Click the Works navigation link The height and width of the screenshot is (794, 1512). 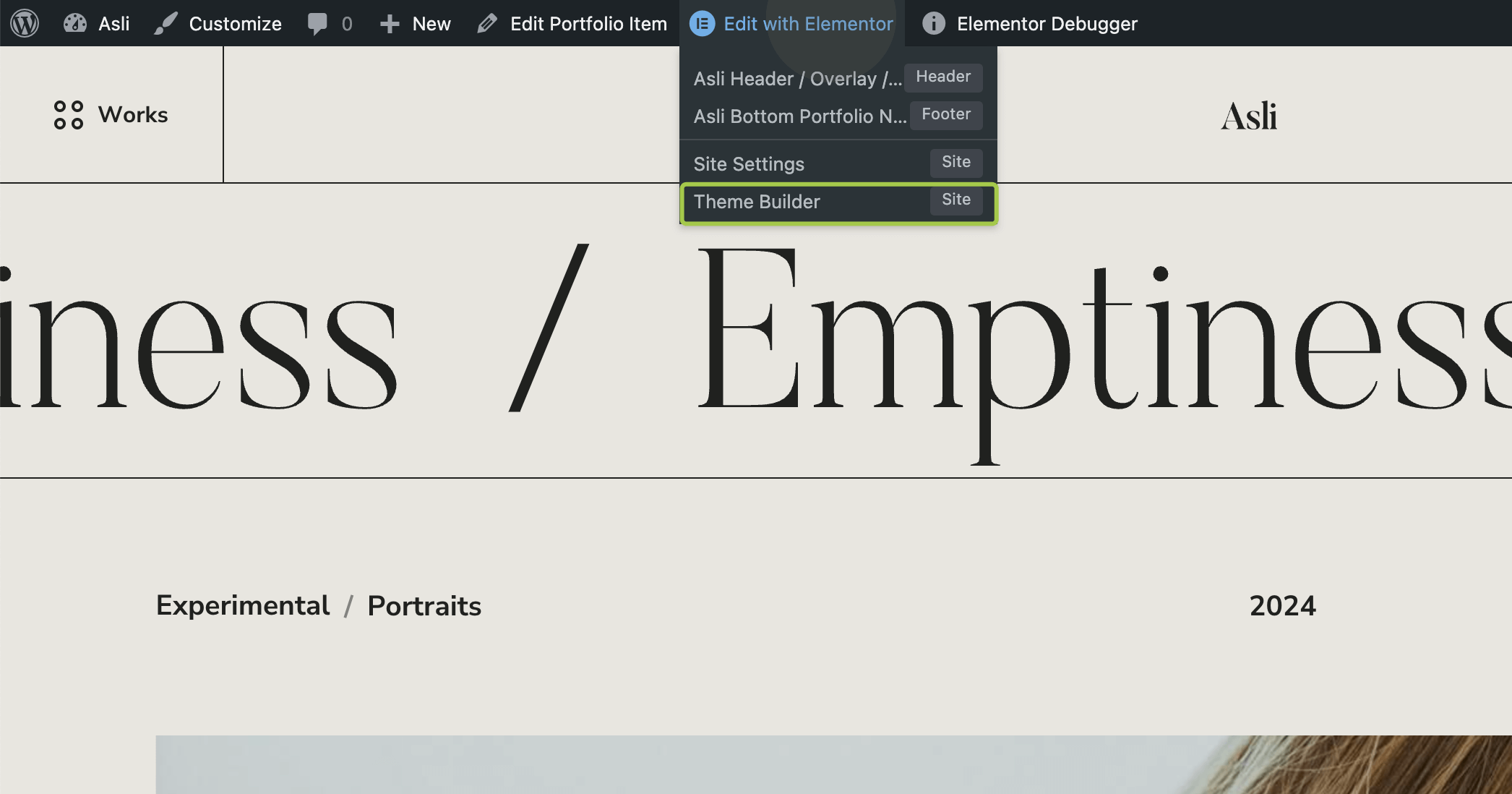pyautogui.click(x=133, y=115)
